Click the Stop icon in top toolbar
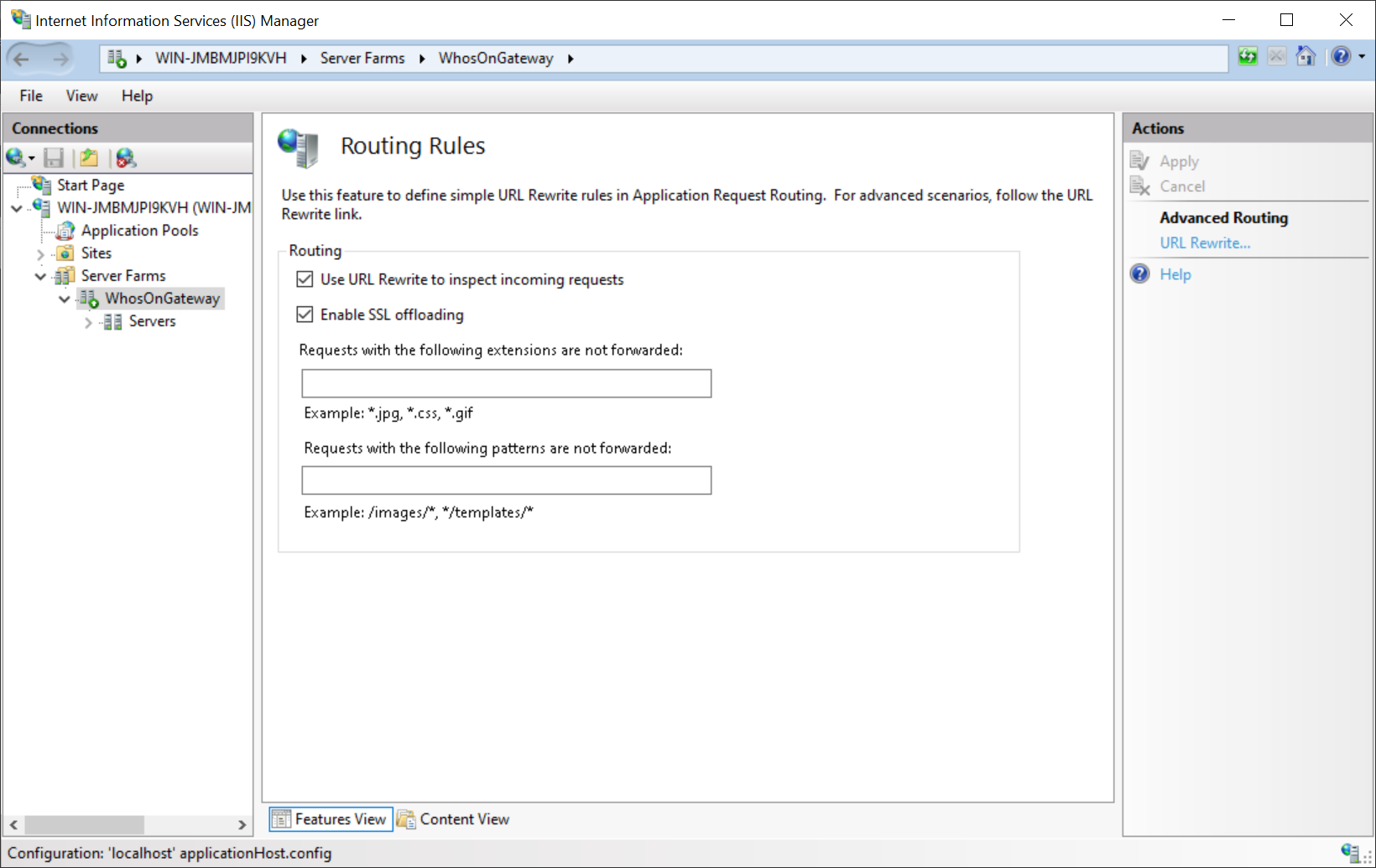Image resolution: width=1376 pixels, height=868 pixels. click(x=1276, y=56)
